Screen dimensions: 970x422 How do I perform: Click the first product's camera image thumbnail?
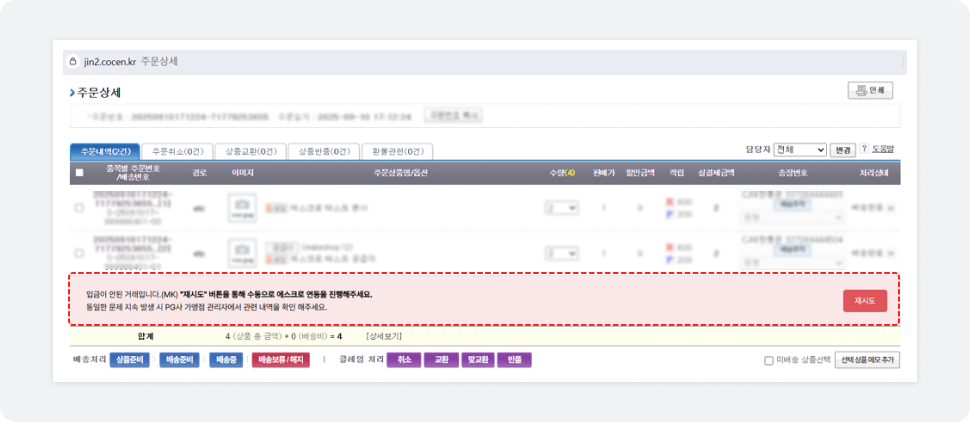[x=242, y=209]
